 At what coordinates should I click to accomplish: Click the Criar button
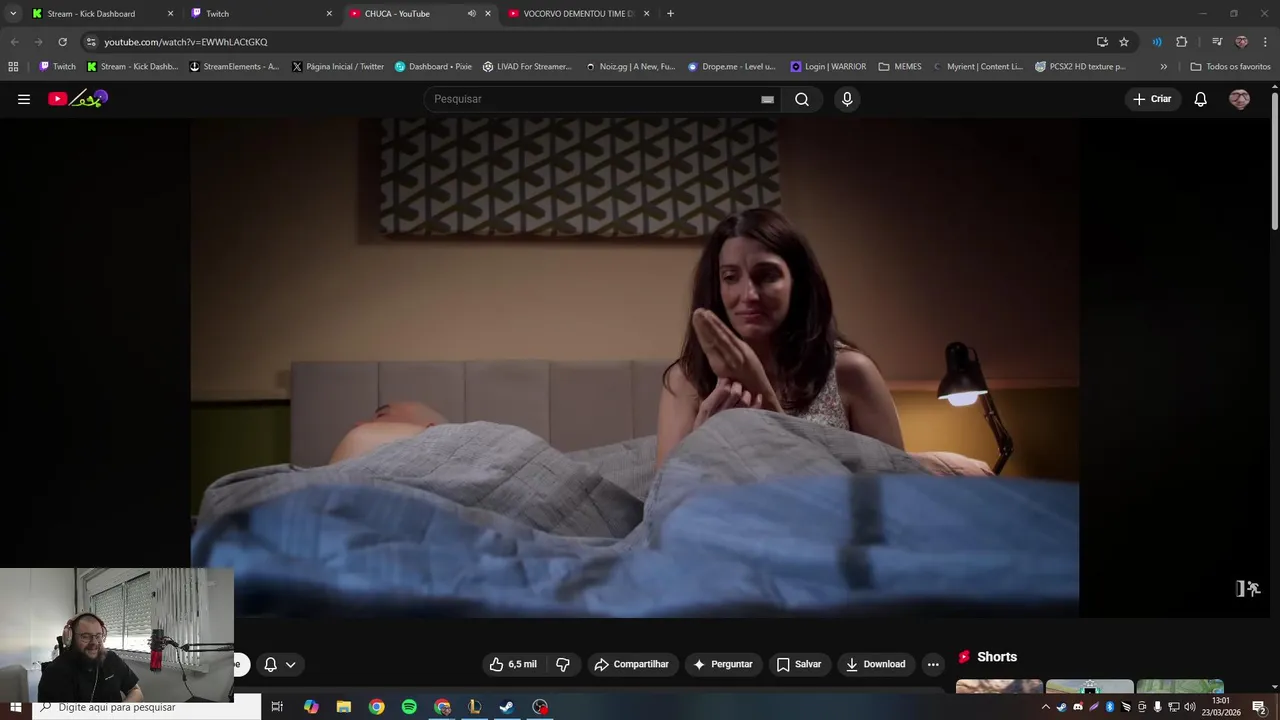pyautogui.click(x=1151, y=99)
